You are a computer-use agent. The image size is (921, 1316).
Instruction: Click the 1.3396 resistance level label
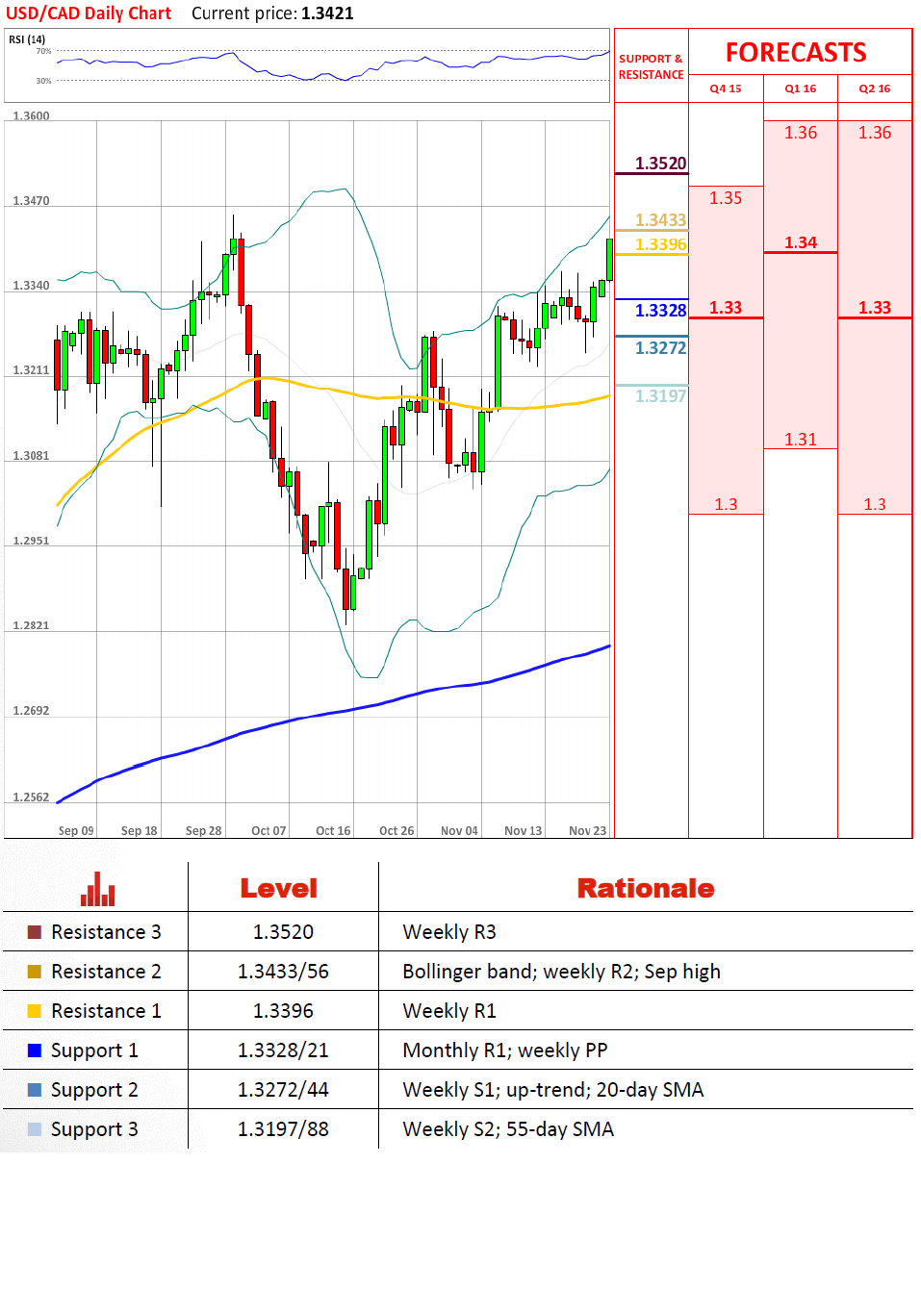coord(661,244)
